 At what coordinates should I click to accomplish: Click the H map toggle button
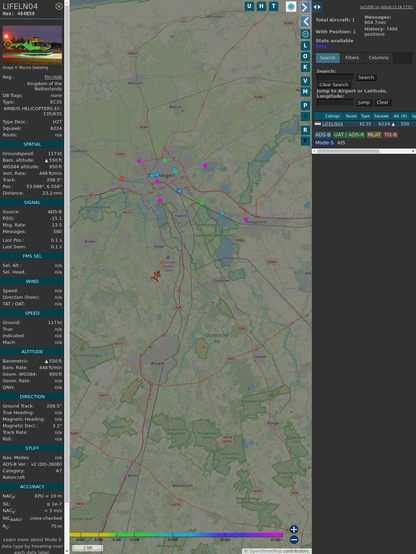point(261,6)
